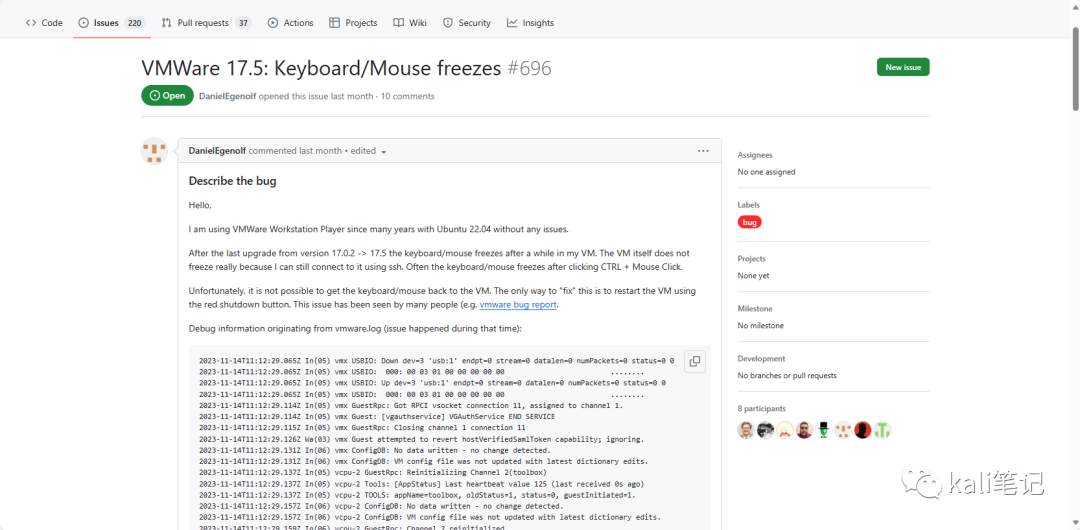
Task: Click the Labels sidebar heading
Action: pyautogui.click(x=749, y=205)
